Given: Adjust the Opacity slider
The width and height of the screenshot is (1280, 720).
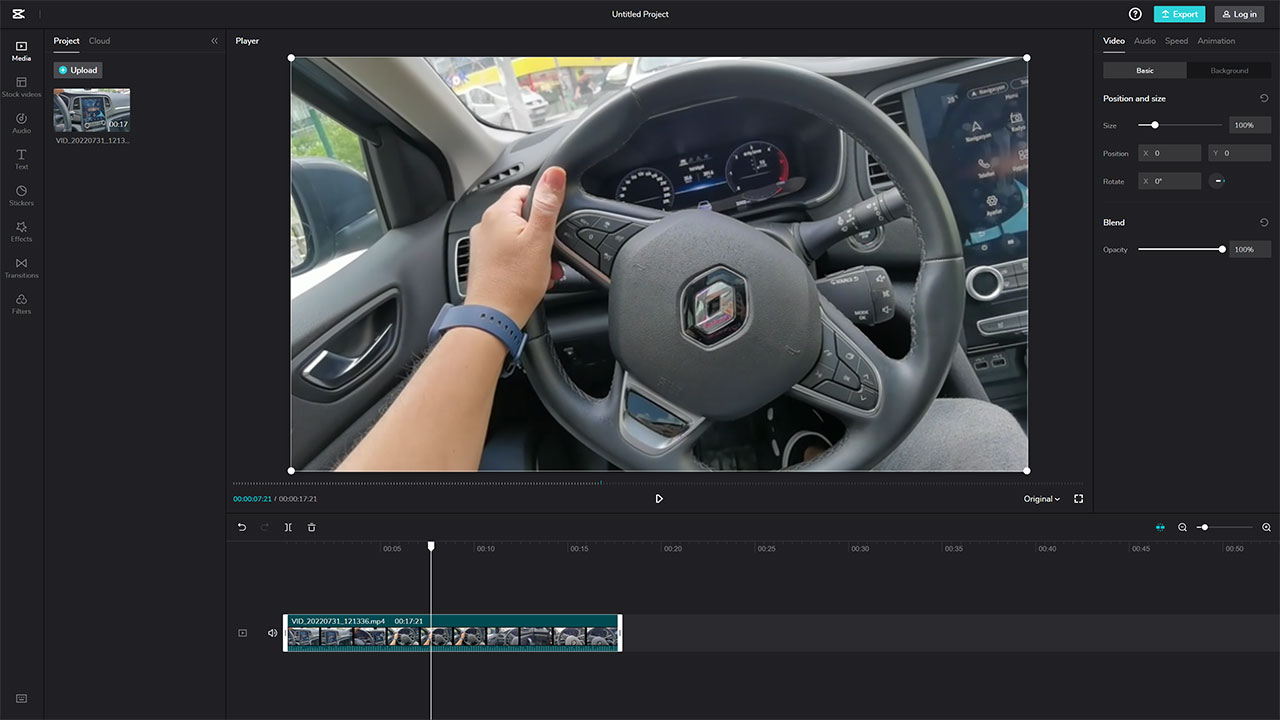Looking at the screenshot, I should pos(1180,249).
